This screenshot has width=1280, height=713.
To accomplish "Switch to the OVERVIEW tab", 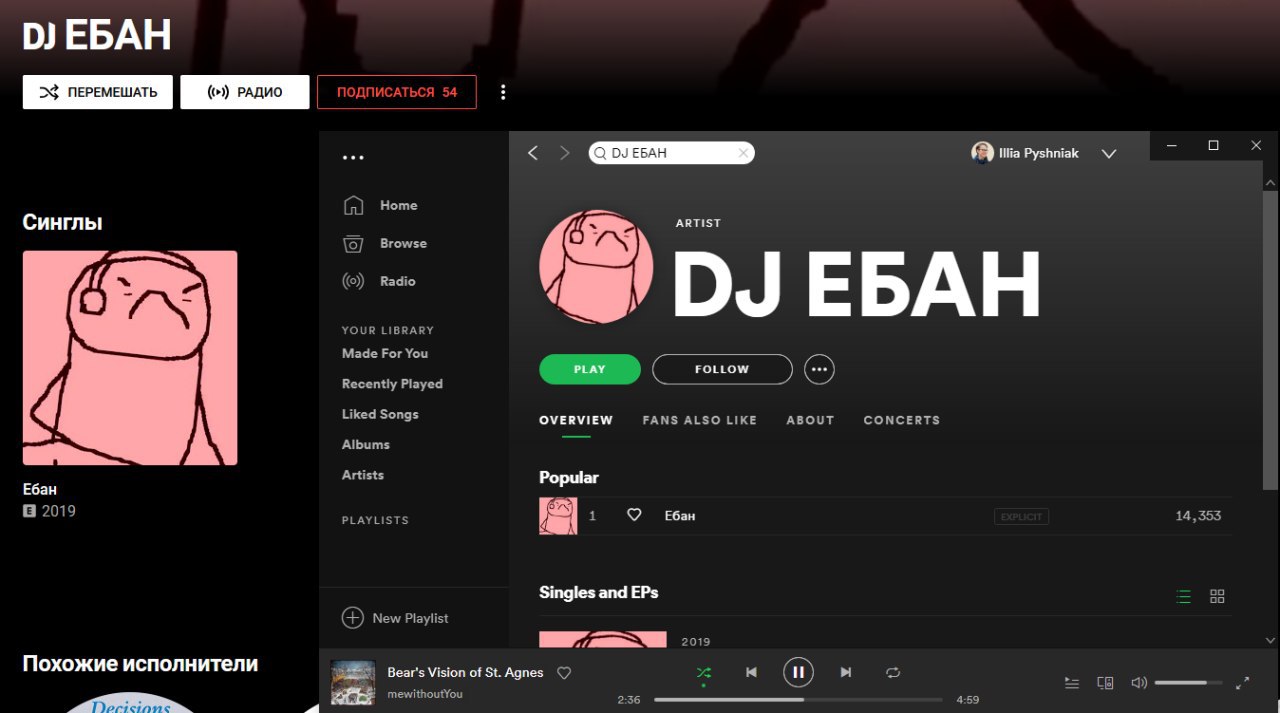I will click(576, 420).
